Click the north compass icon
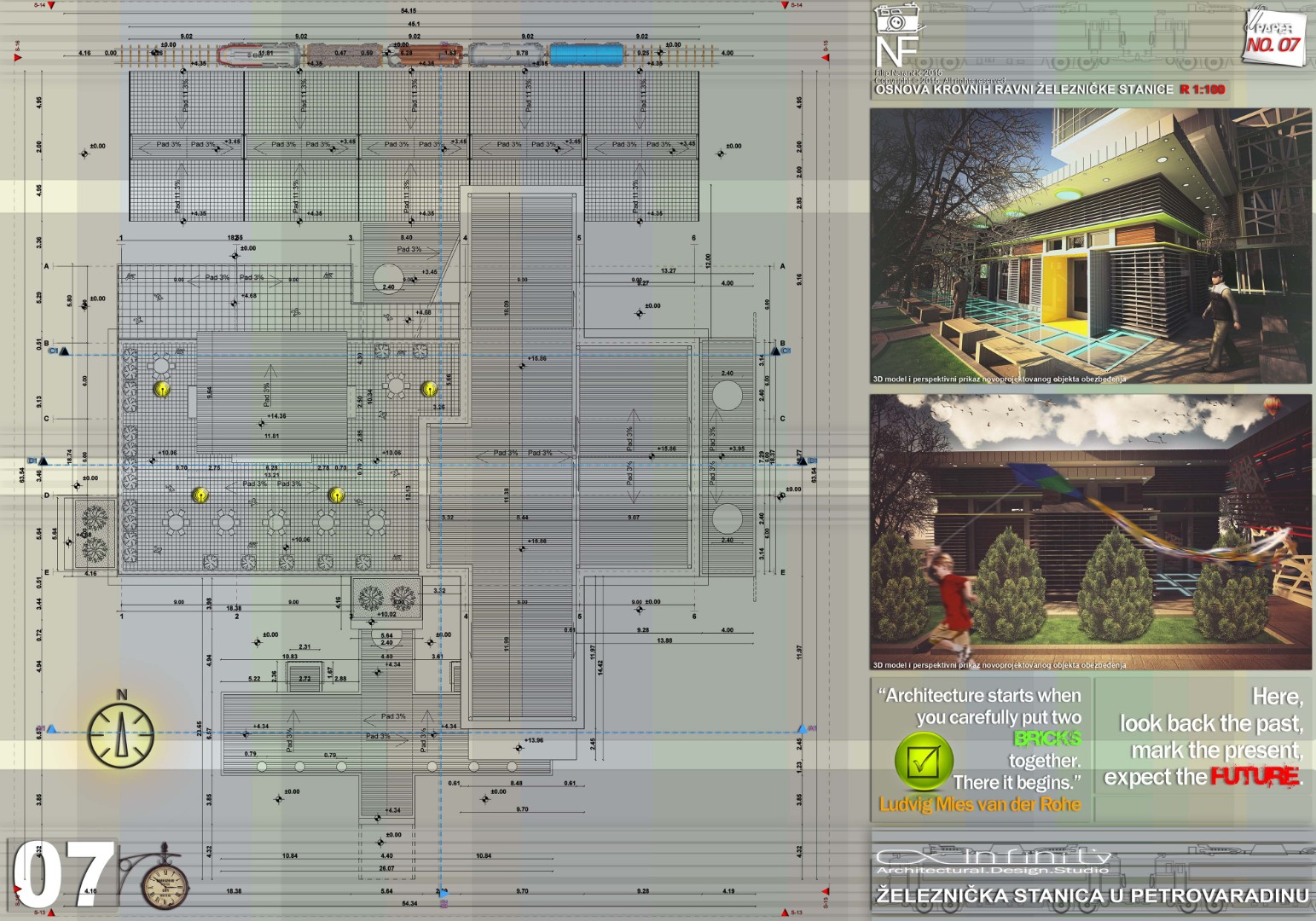Image resolution: width=1316 pixels, height=921 pixels. coord(121,733)
